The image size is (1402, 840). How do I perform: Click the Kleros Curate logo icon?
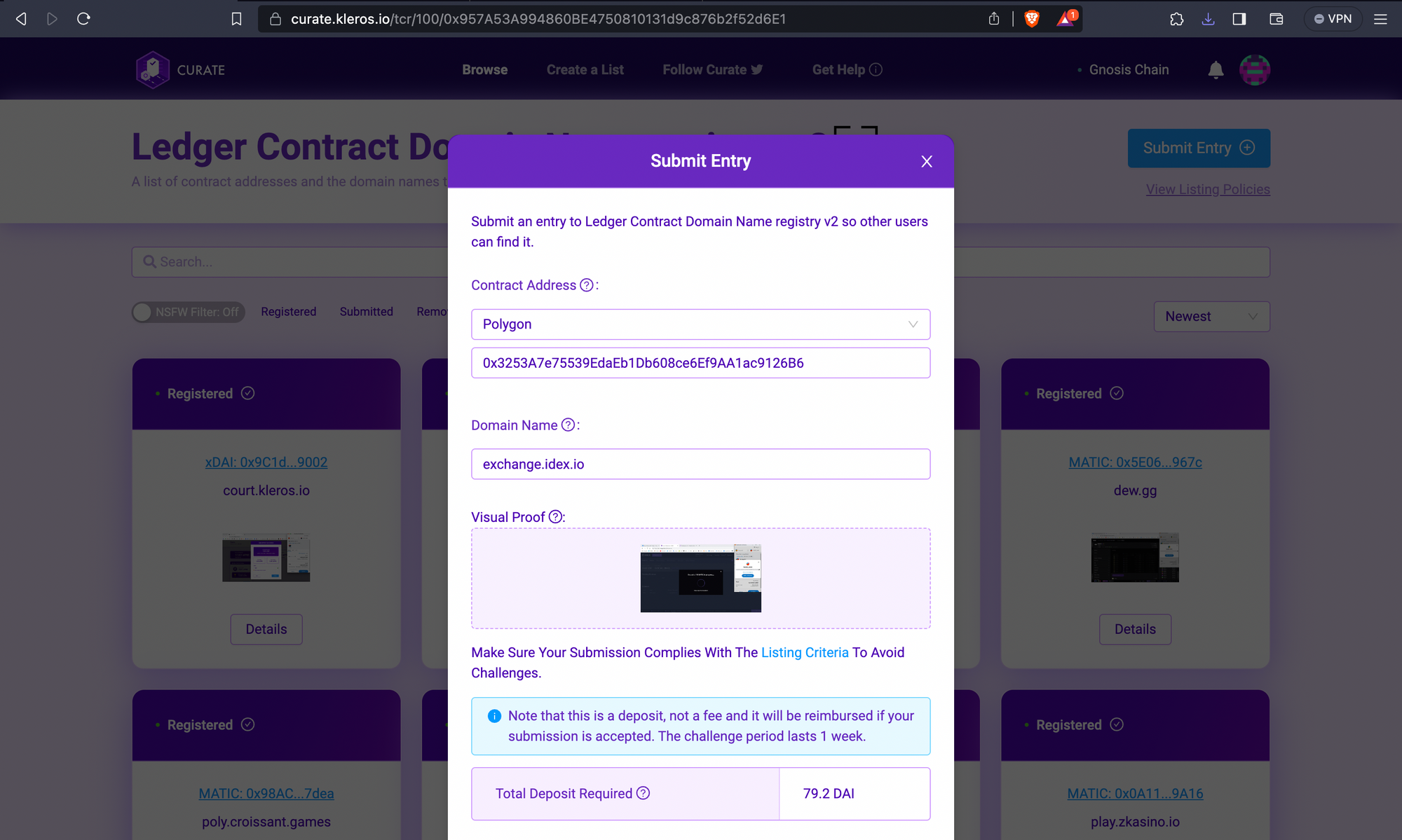click(x=153, y=70)
